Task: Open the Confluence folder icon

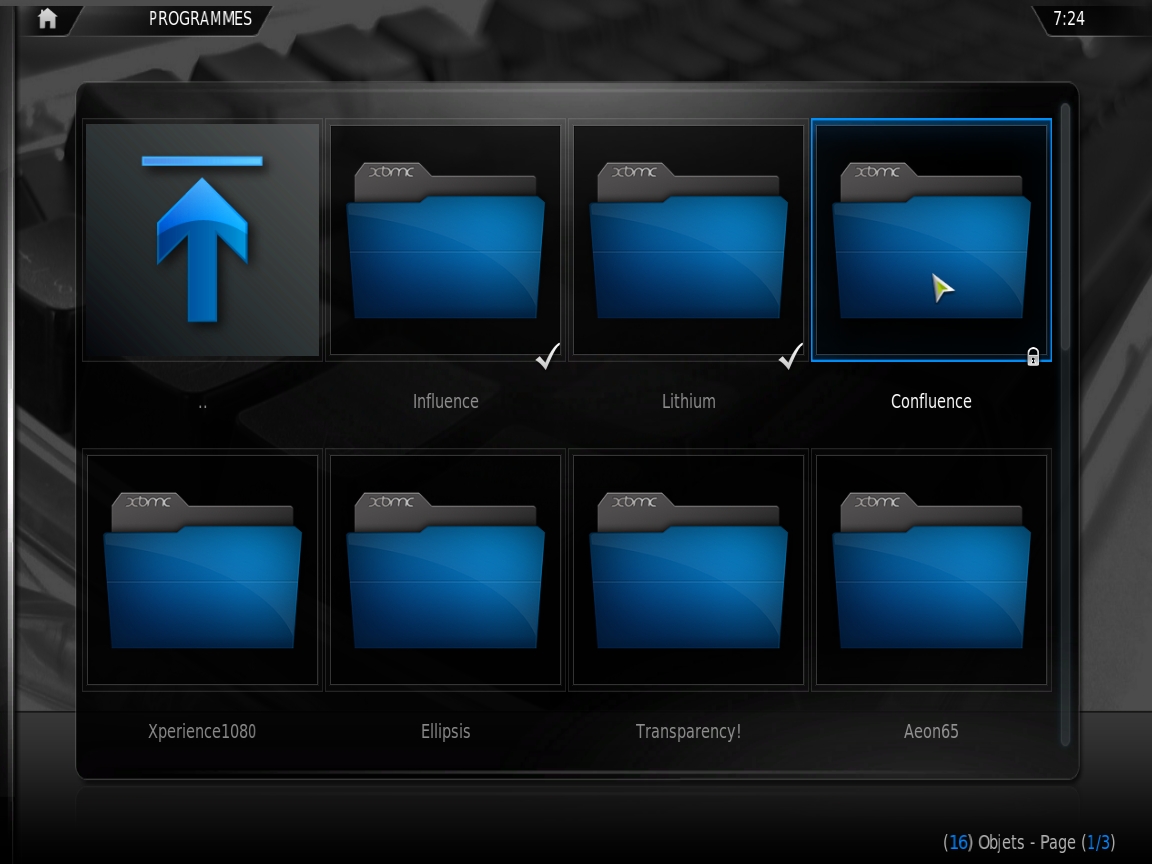Action: (931, 240)
